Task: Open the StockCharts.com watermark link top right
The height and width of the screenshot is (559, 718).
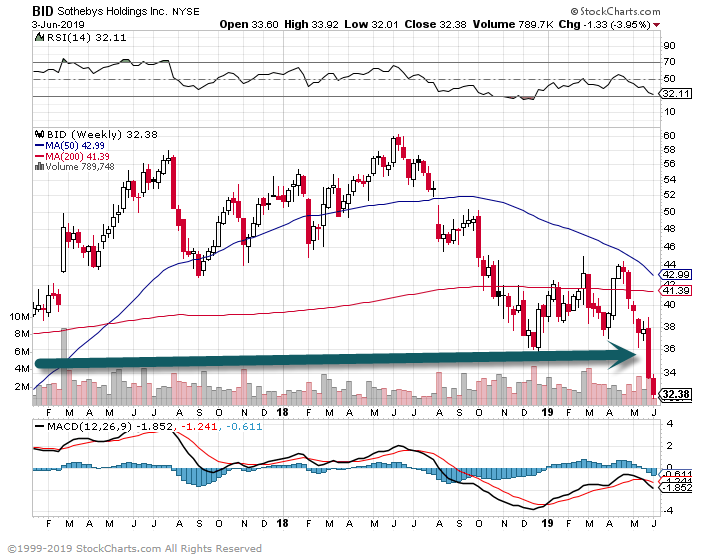Action: click(615, 11)
